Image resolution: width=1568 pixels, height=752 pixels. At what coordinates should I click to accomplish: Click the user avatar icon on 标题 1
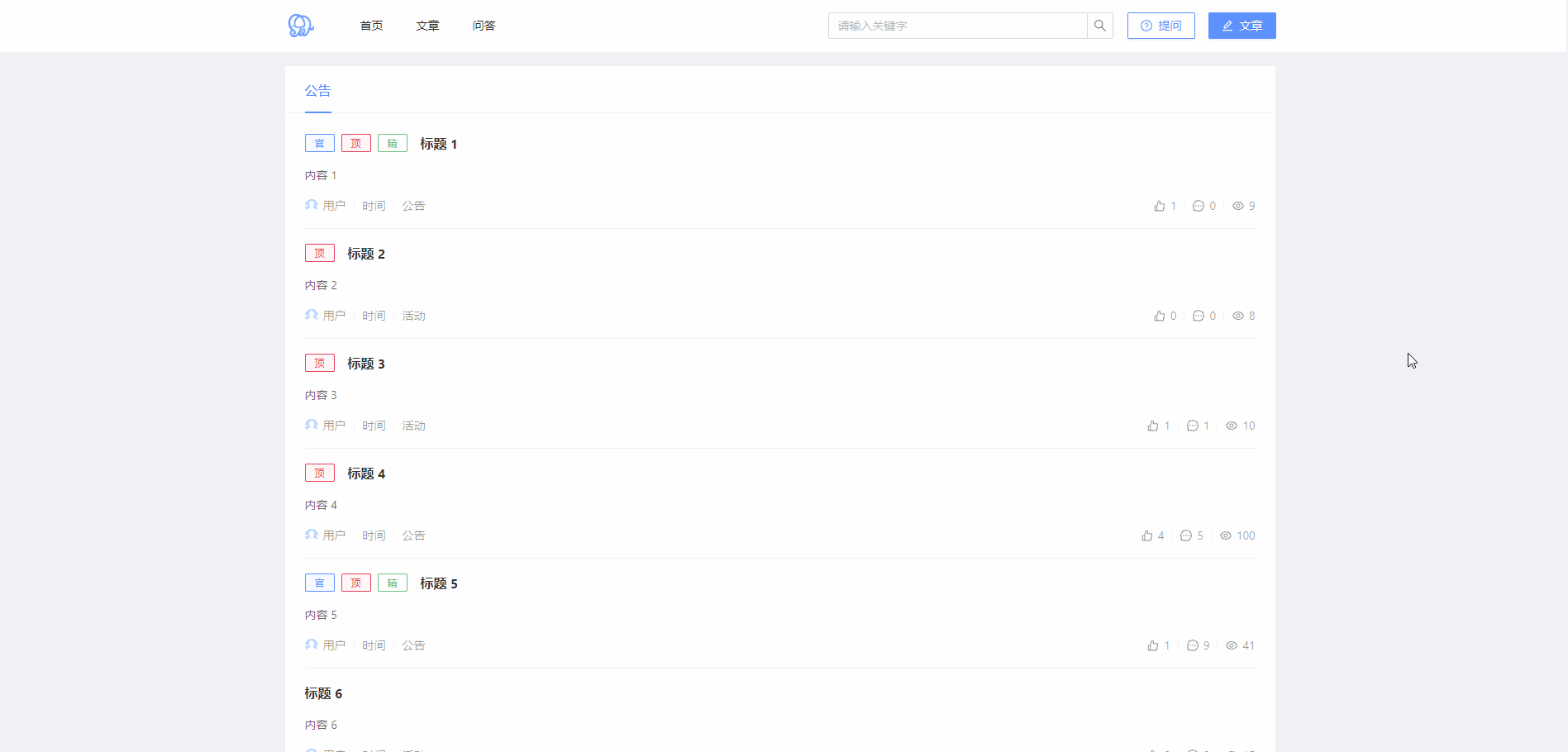[312, 205]
